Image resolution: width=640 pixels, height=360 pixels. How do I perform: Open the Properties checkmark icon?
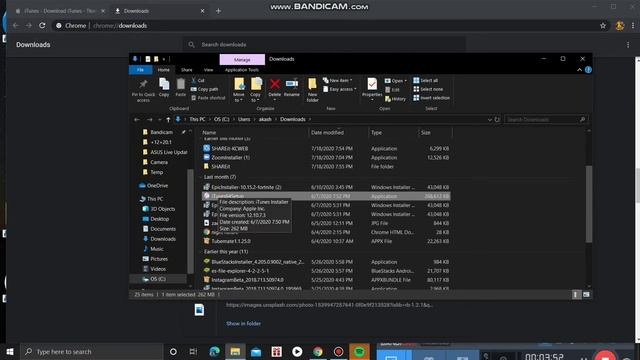372,84
